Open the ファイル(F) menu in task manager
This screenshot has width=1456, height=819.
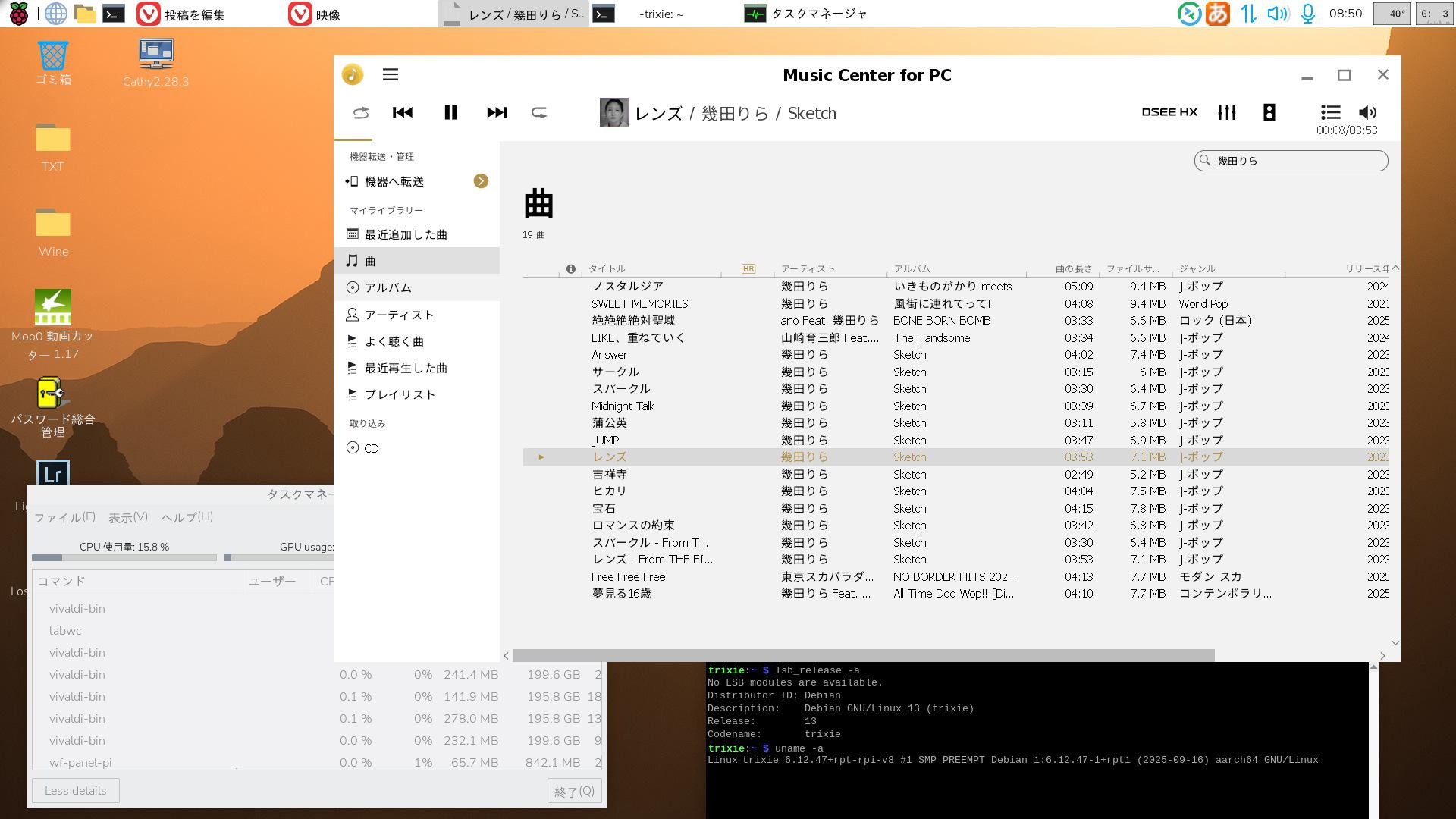coord(64,517)
